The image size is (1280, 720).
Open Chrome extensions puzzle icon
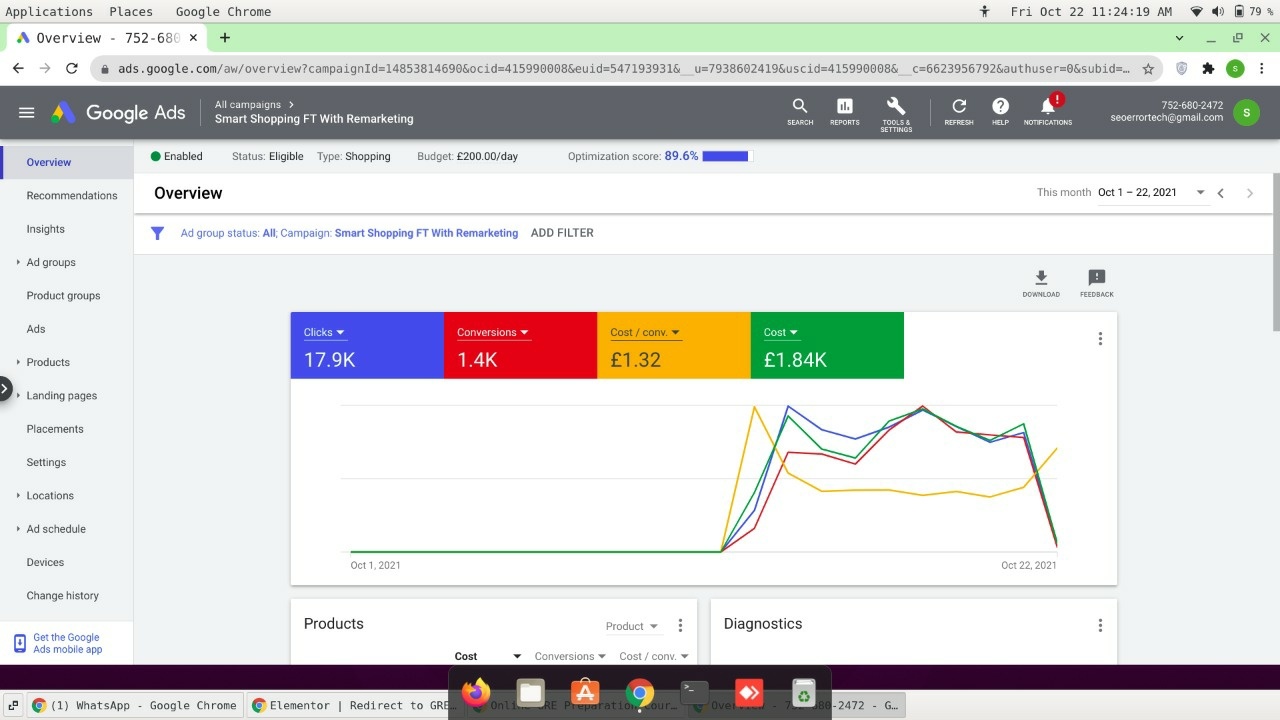pos(1208,68)
